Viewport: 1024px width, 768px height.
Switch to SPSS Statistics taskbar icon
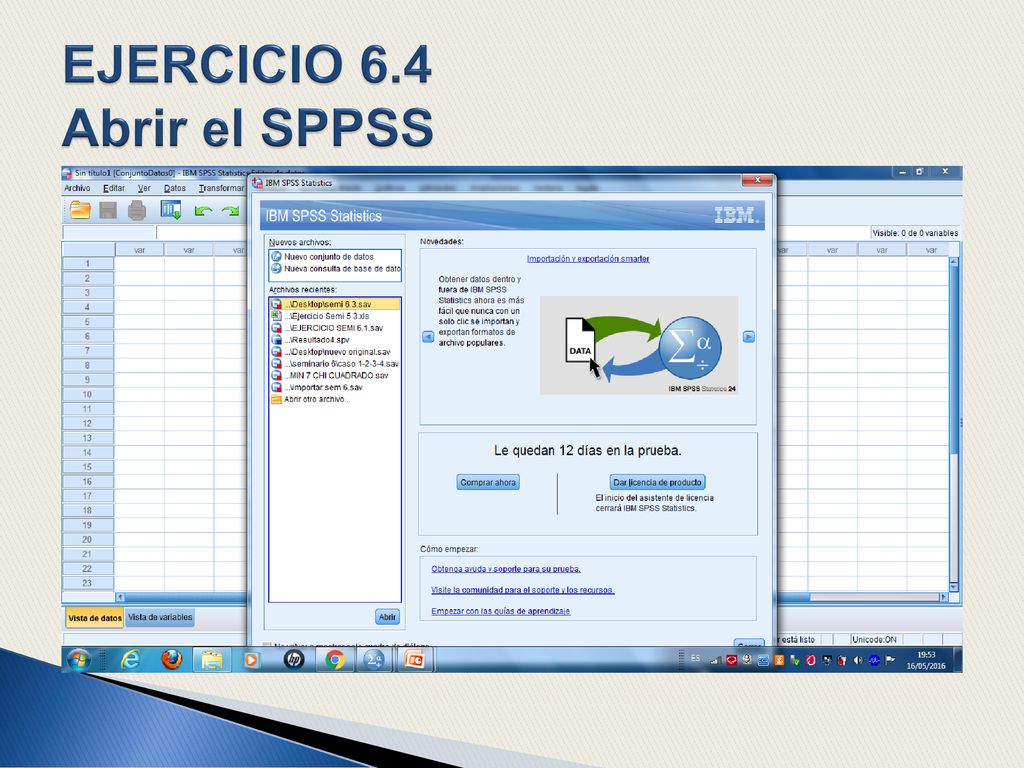click(375, 660)
